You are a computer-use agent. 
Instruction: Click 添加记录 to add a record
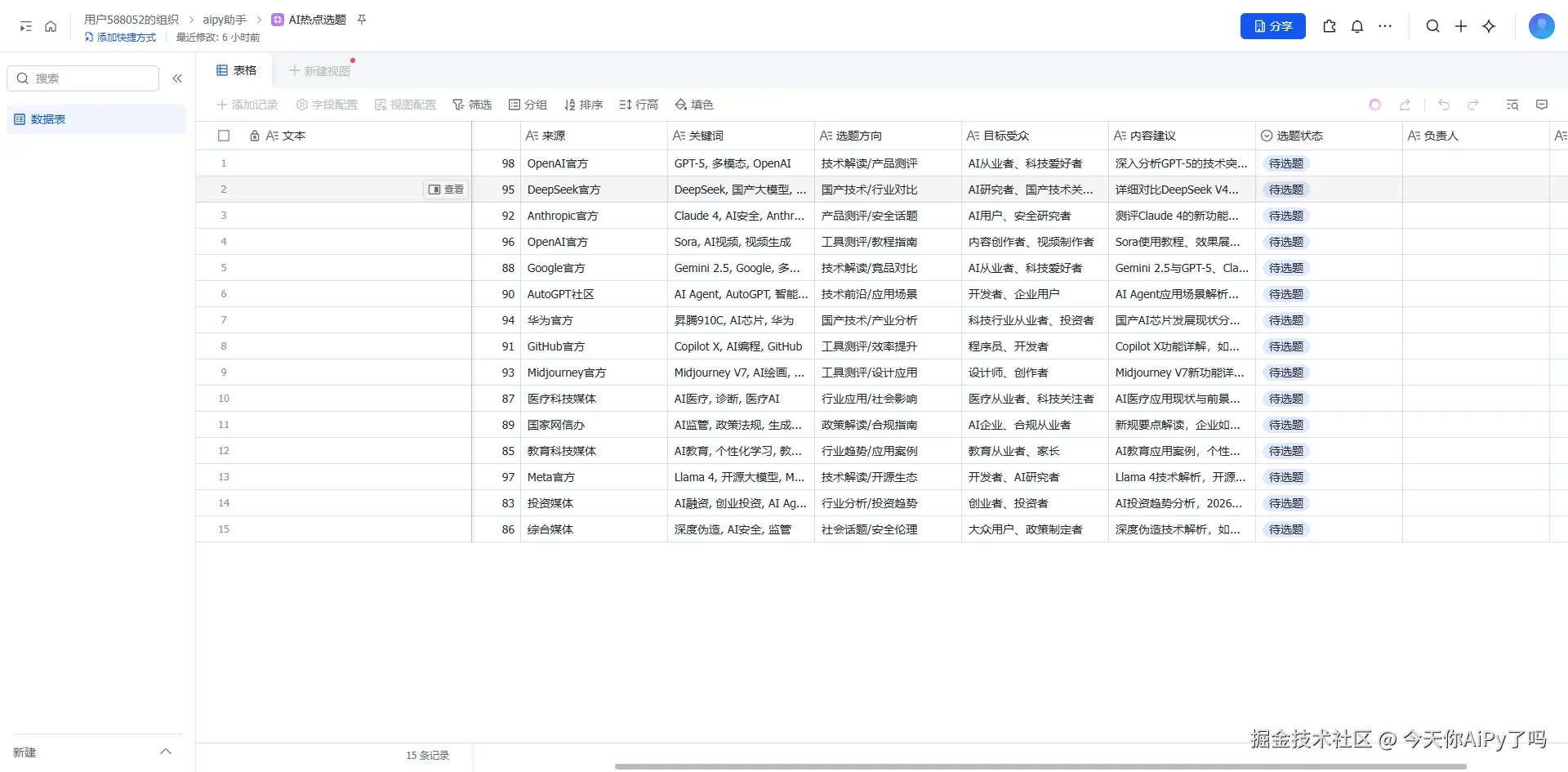click(x=247, y=105)
